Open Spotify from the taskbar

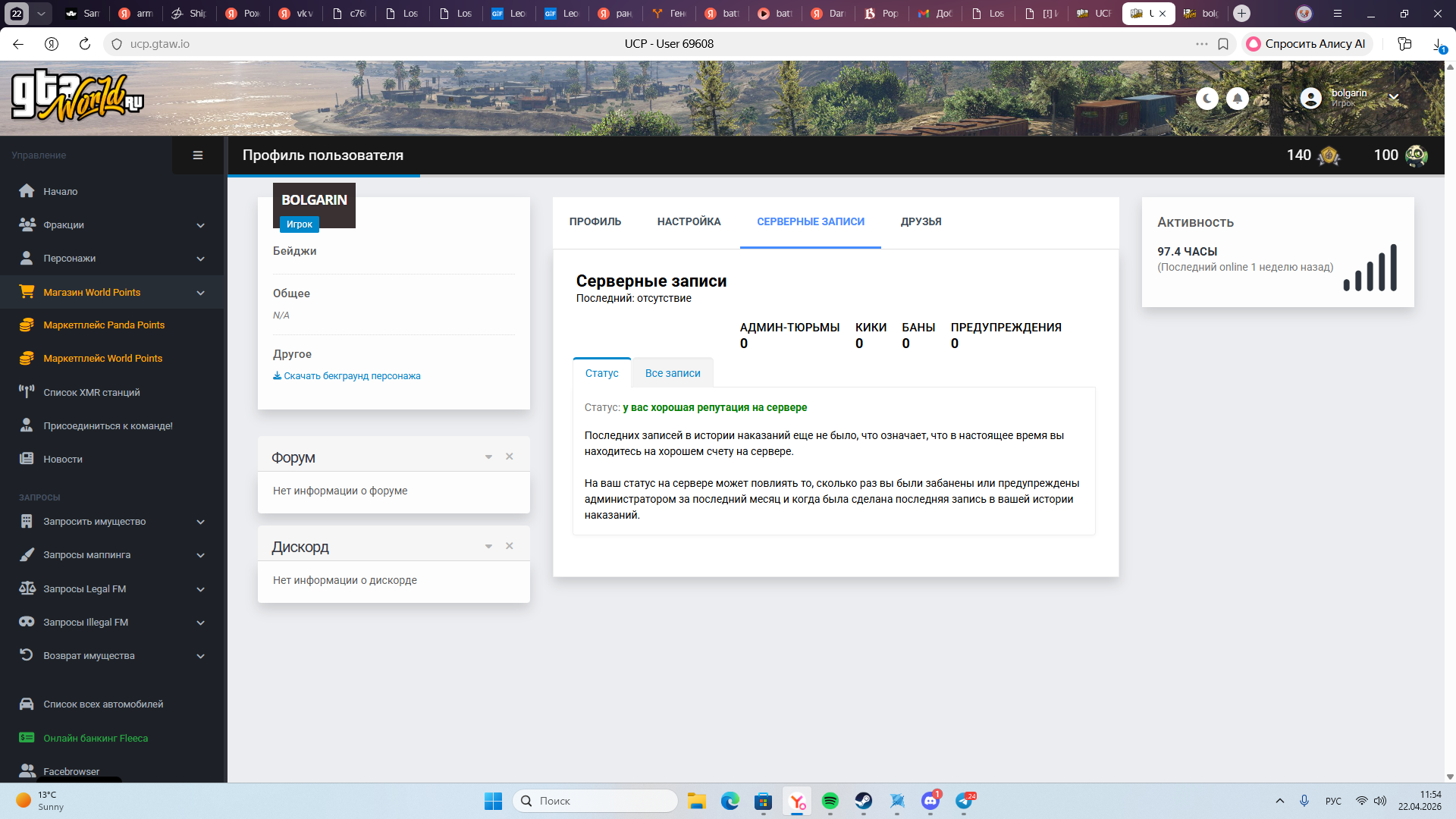pyautogui.click(x=830, y=801)
